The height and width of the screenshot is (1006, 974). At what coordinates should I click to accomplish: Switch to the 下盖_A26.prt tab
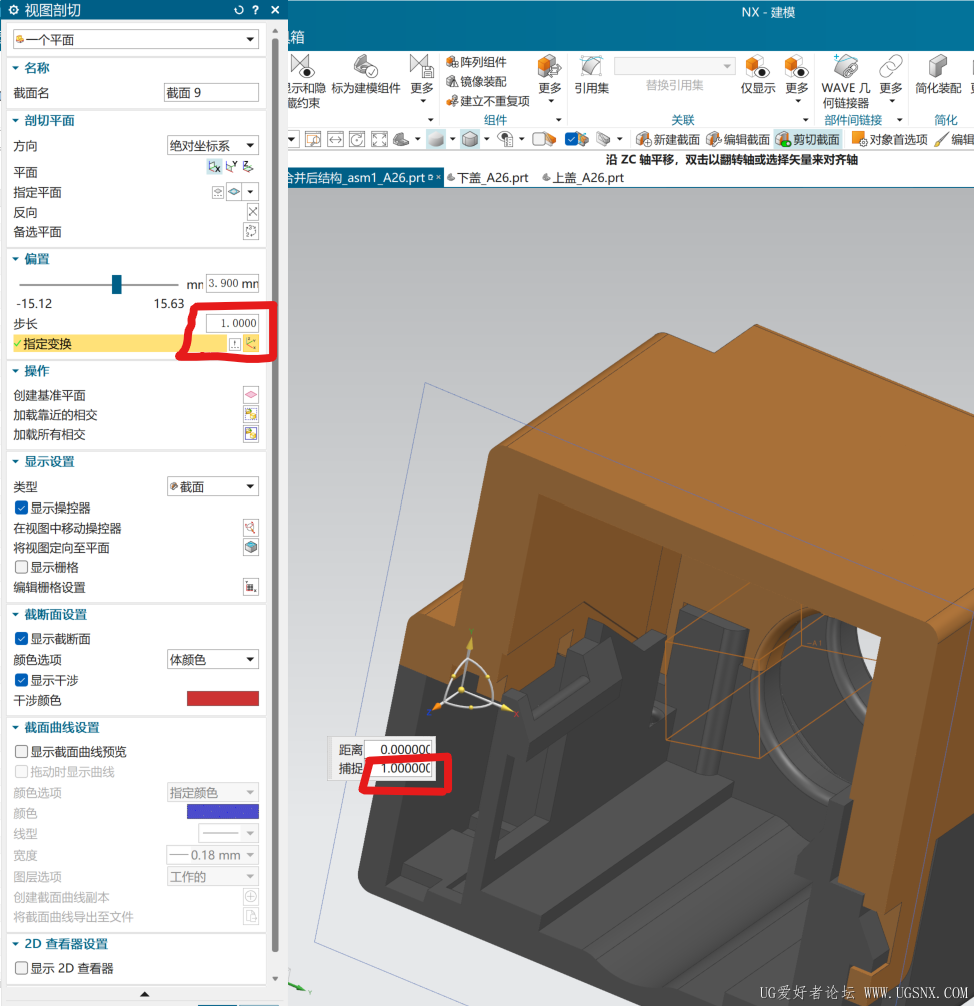click(488, 178)
